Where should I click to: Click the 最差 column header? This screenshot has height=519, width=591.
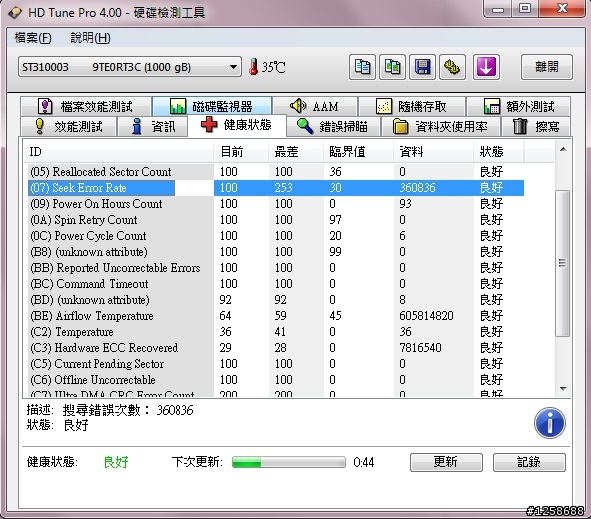coord(296,152)
